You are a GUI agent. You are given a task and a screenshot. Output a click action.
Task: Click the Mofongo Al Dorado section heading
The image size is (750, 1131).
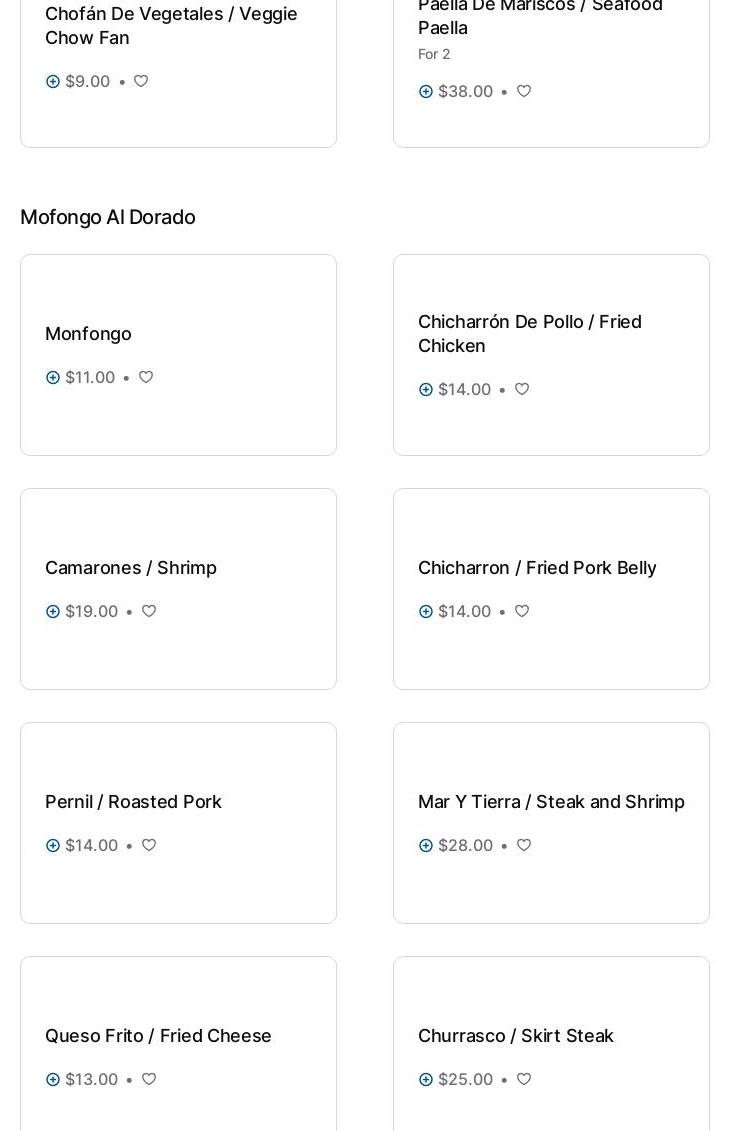click(108, 217)
